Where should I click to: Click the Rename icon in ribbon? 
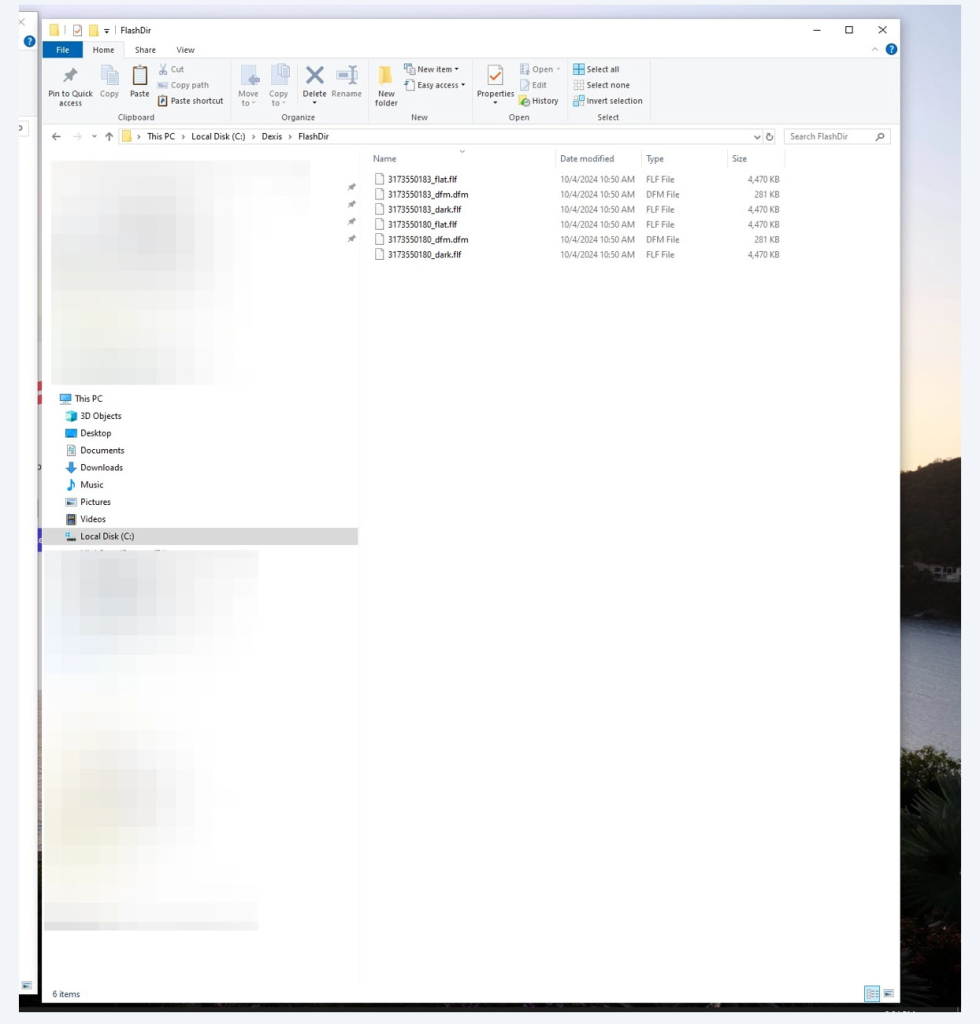pyautogui.click(x=346, y=78)
